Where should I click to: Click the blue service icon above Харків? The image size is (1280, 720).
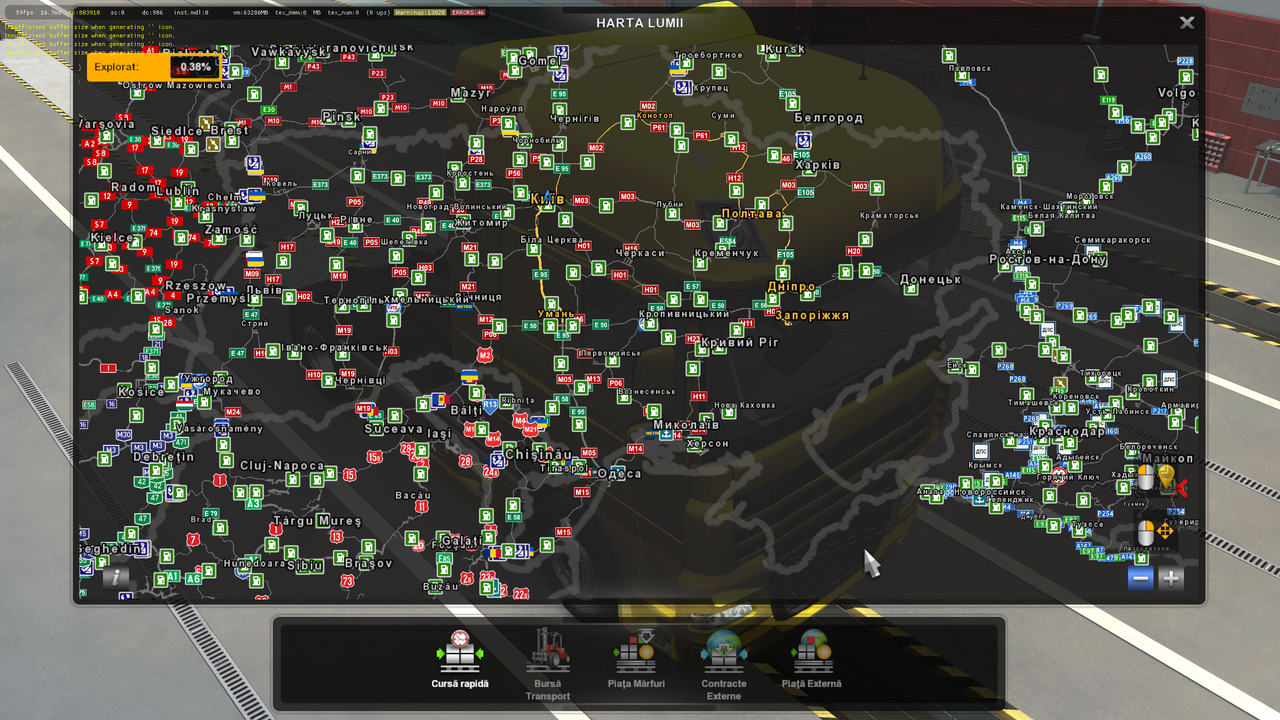[x=803, y=140]
